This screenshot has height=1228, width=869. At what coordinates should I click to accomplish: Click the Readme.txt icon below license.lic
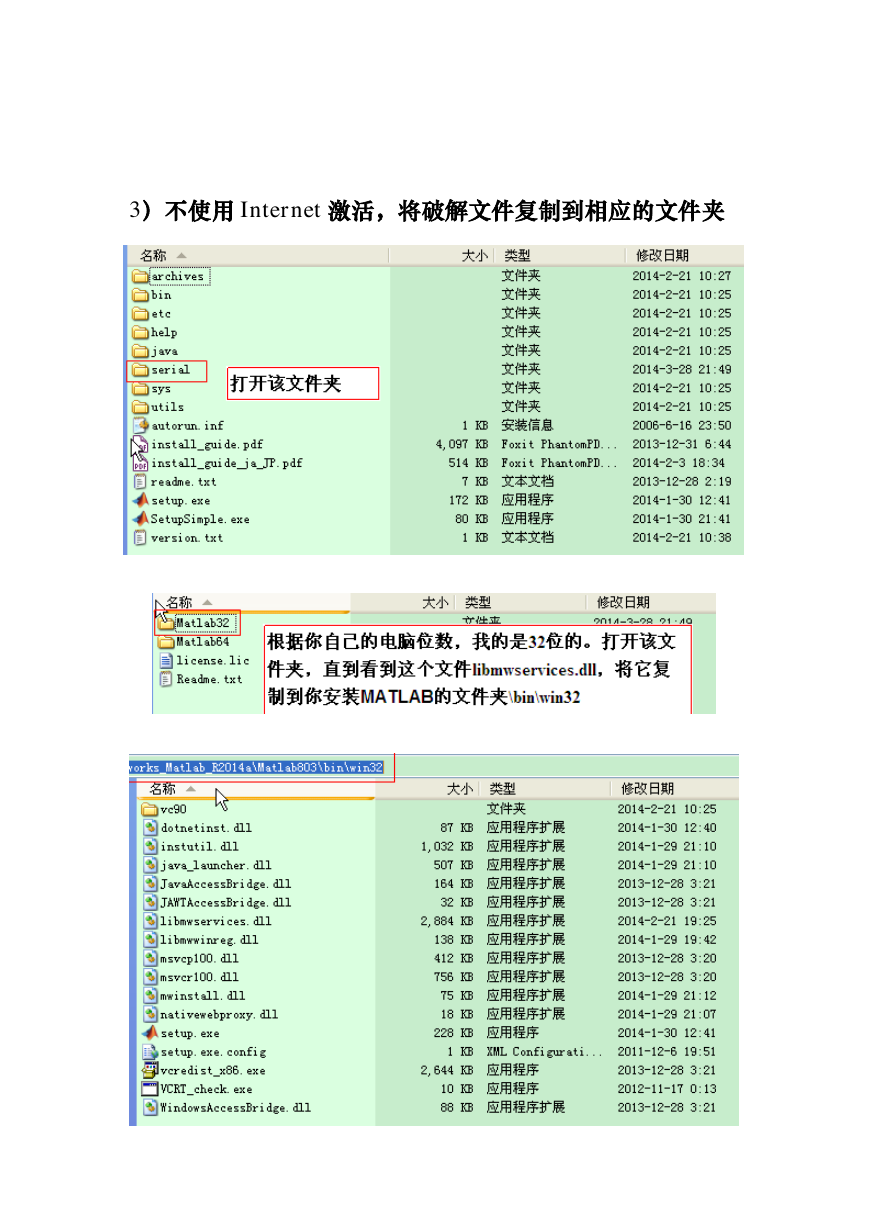[166, 679]
